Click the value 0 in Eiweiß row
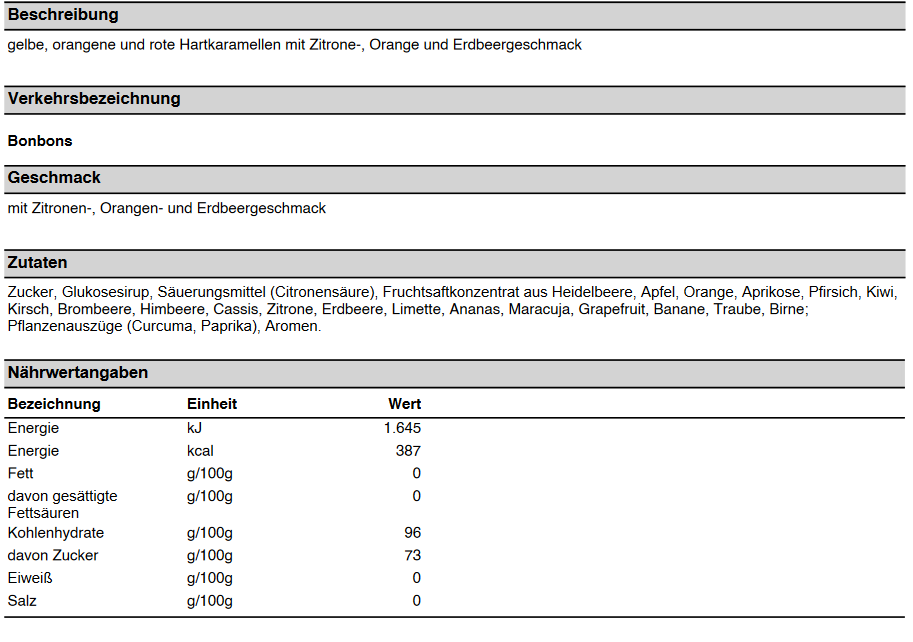This screenshot has height=642, width=913. pyautogui.click(x=416, y=579)
